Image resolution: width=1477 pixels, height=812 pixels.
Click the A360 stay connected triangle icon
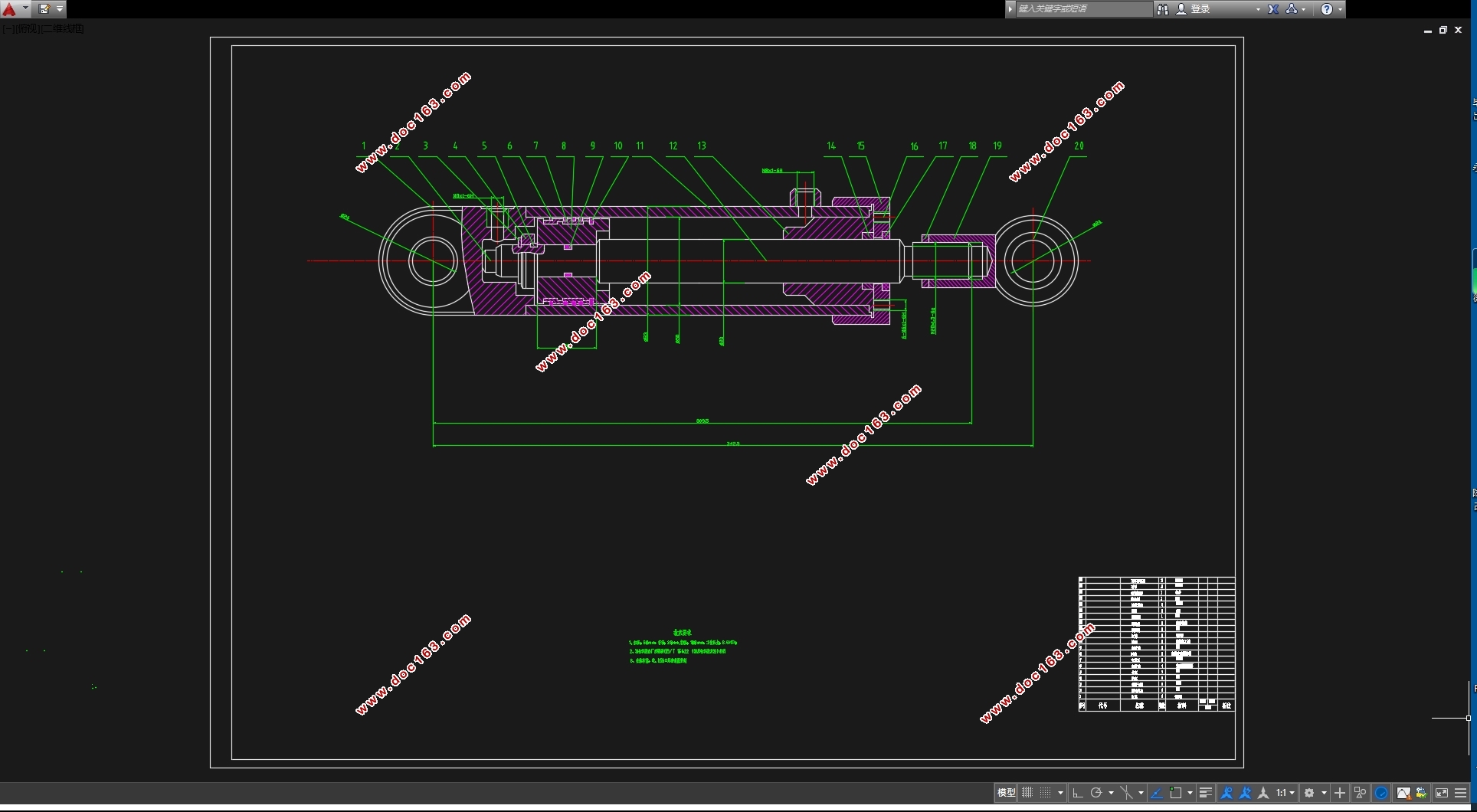[x=1292, y=9]
